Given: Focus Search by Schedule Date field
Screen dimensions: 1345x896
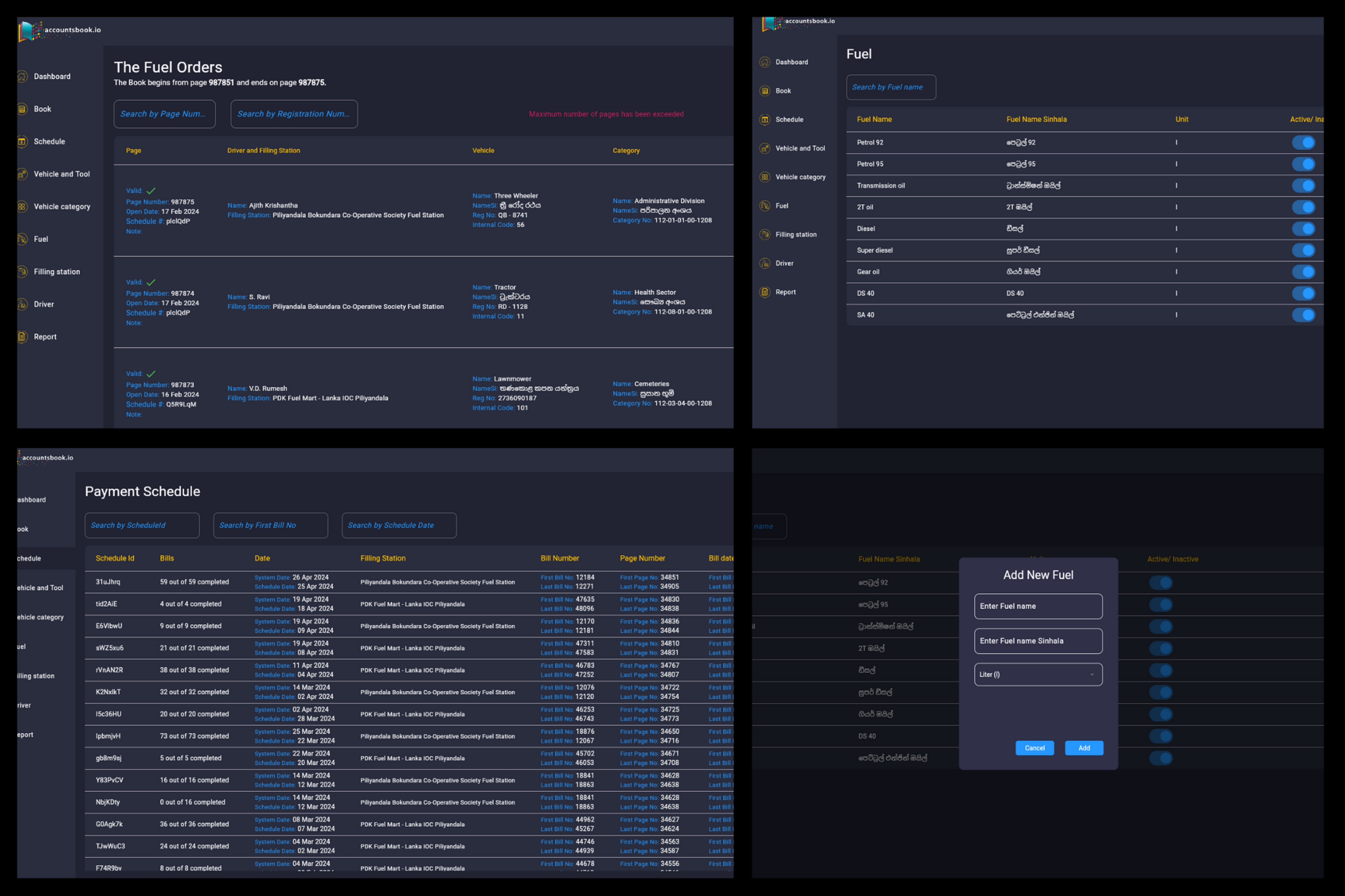Looking at the screenshot, I should click(x=399, y=525).
